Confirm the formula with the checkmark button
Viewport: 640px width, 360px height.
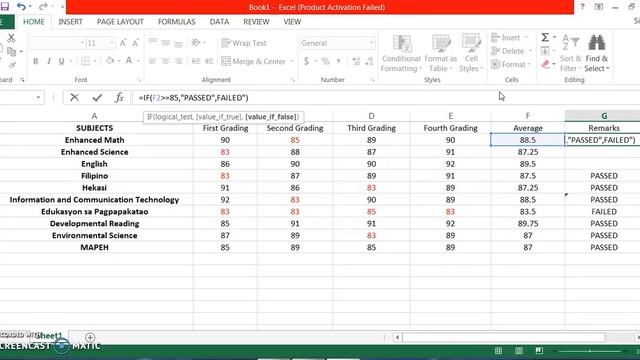click(97, 98)
